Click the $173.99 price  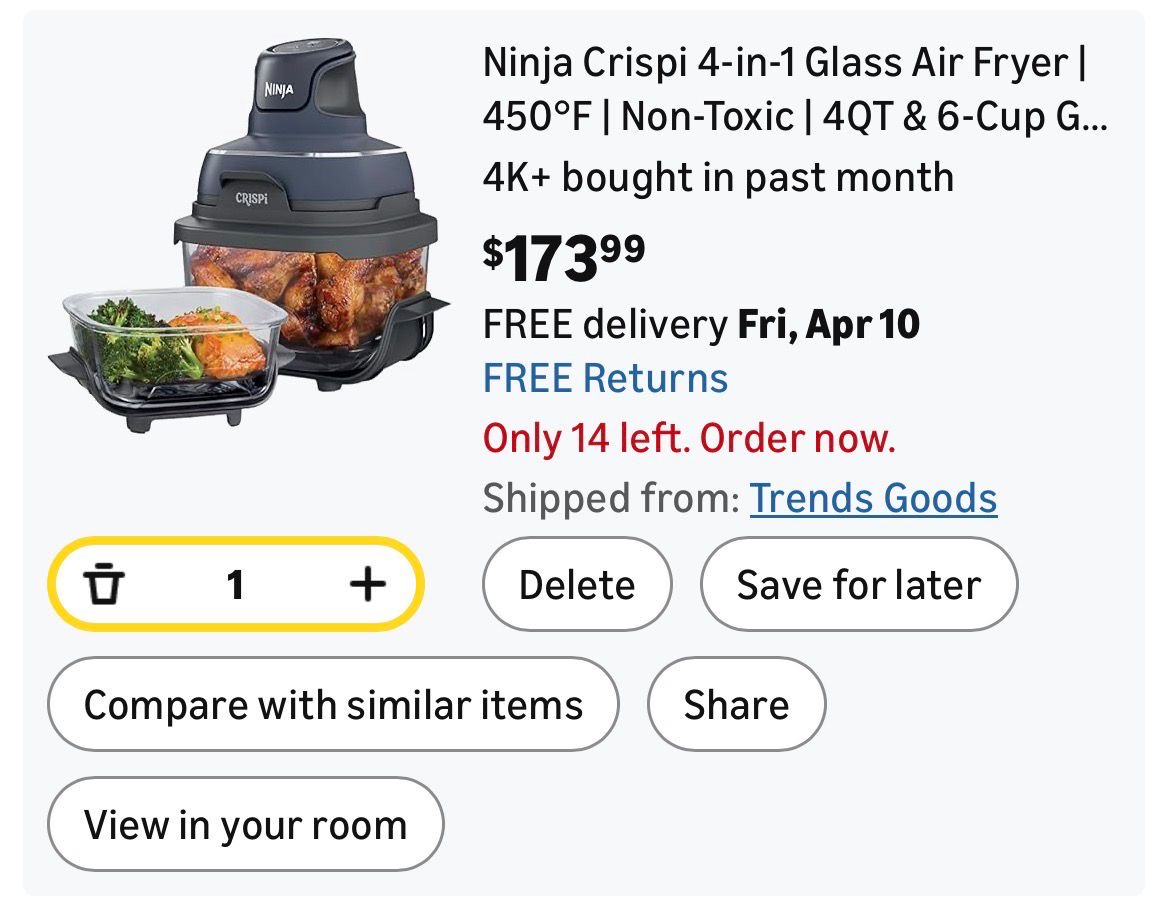pyautogui.click(x=564, y=258)
